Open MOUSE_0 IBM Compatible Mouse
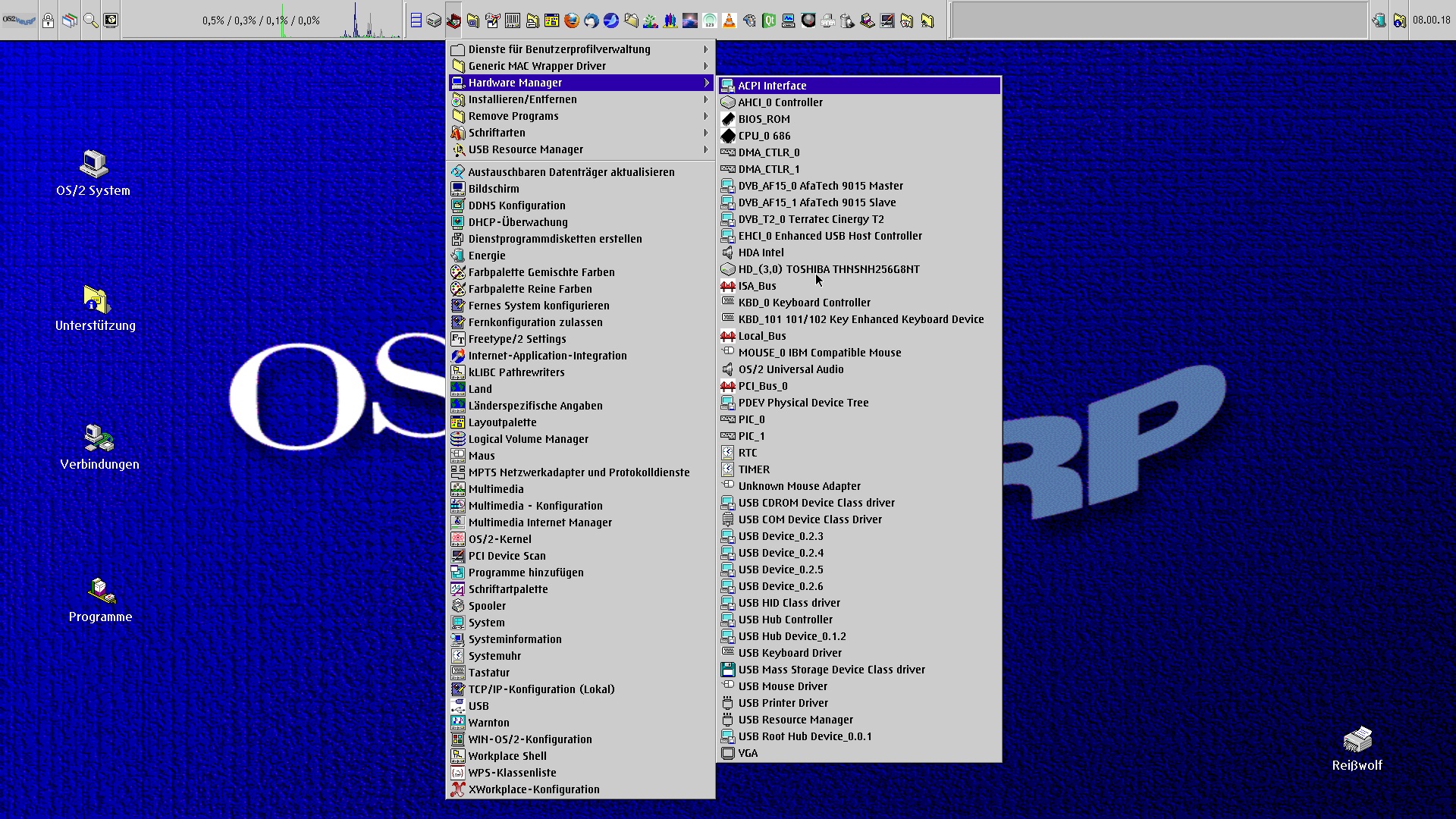This screenshot has width=1456, height=819. pos(859,353)
